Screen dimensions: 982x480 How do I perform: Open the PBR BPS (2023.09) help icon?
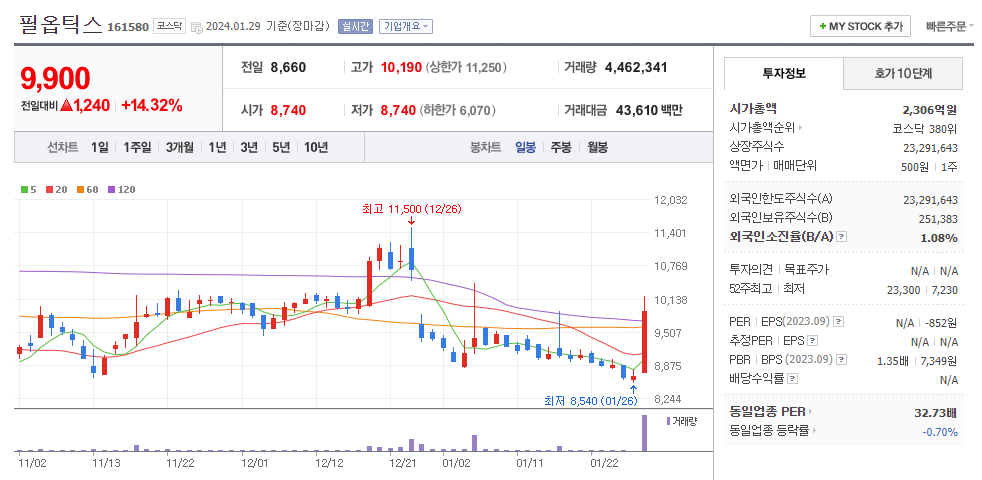(841, 360)
